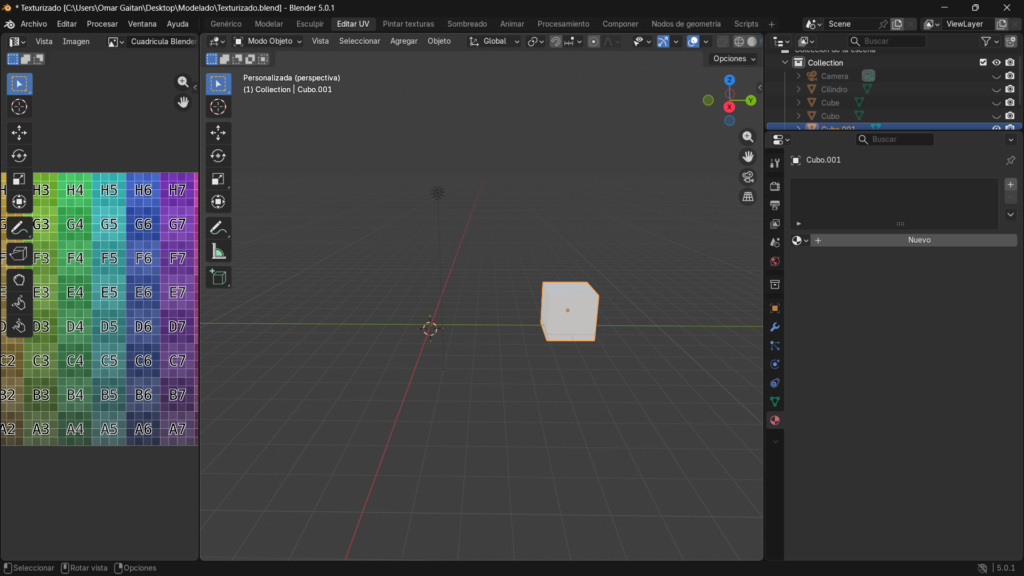Screen dimensions: 1024x576
Task: Hide the Cilindro object with eye icon
Action: click(996, 89)
